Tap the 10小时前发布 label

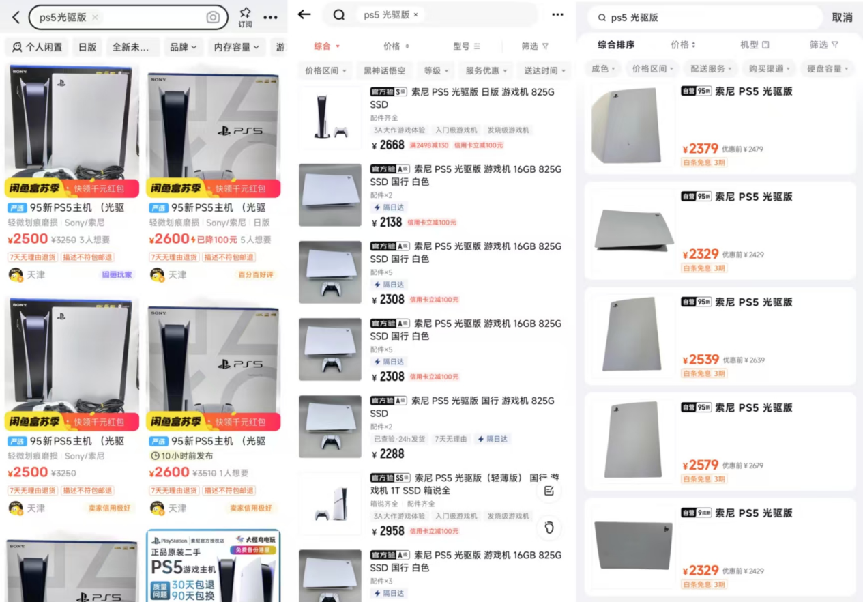pos(182,456)
